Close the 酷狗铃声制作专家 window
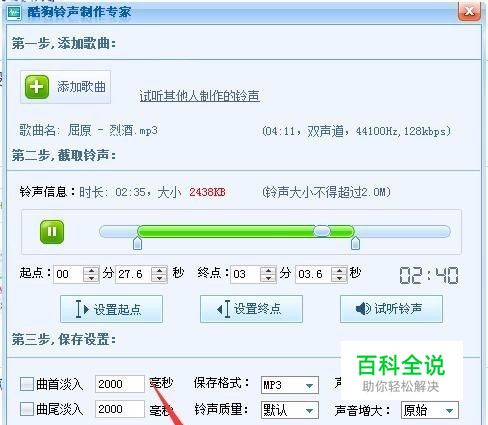 [469, 11]
